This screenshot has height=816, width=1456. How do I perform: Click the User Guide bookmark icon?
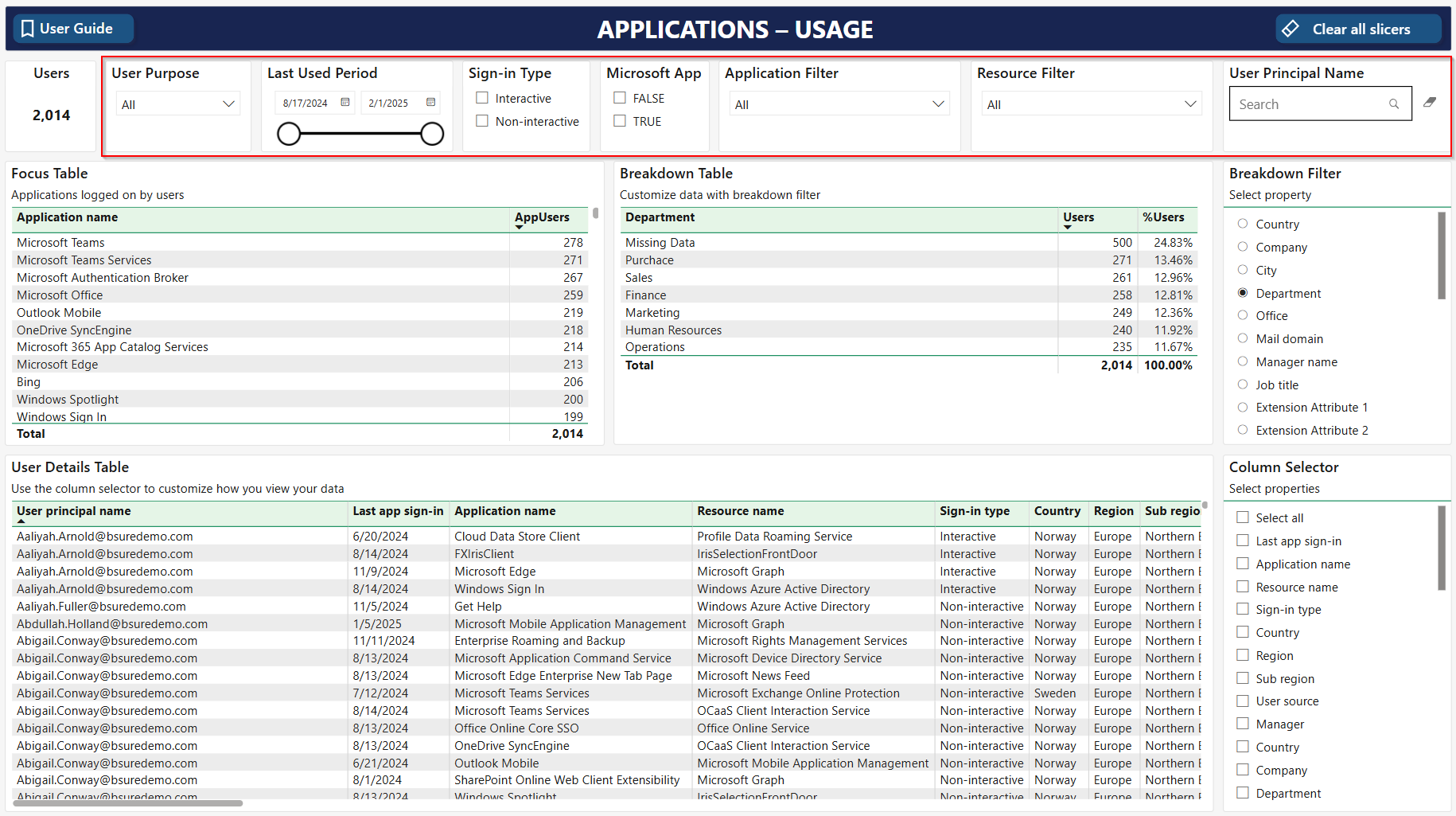coord(27,29)
